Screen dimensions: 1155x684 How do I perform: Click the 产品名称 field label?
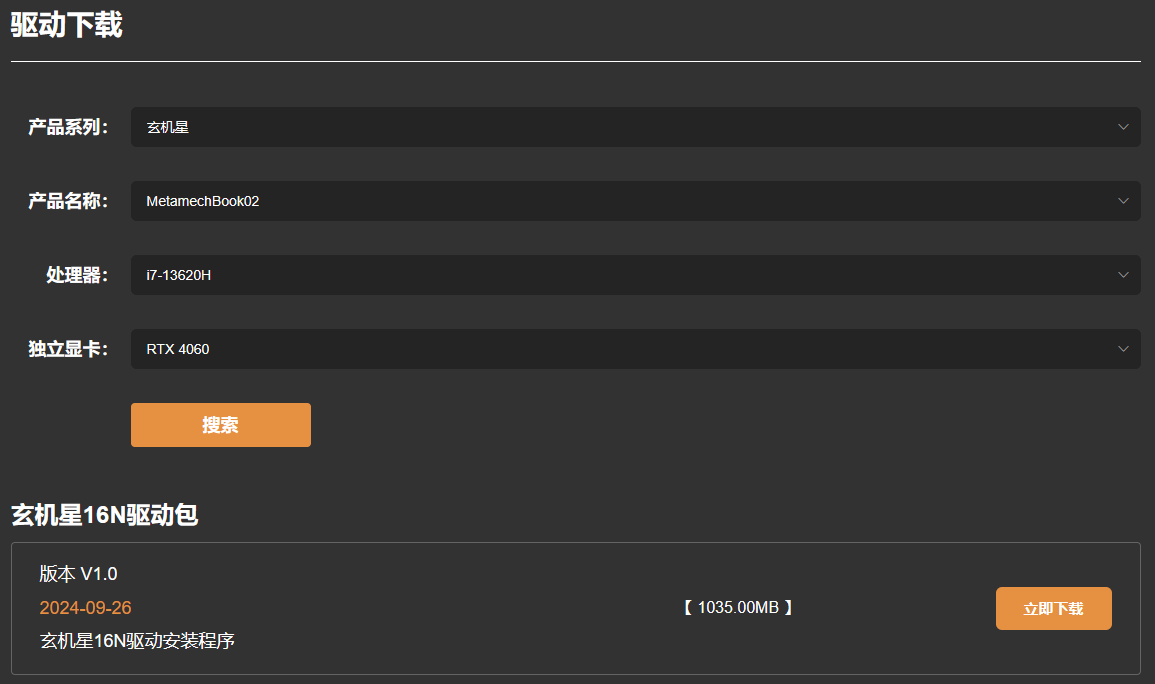[67, 201]
